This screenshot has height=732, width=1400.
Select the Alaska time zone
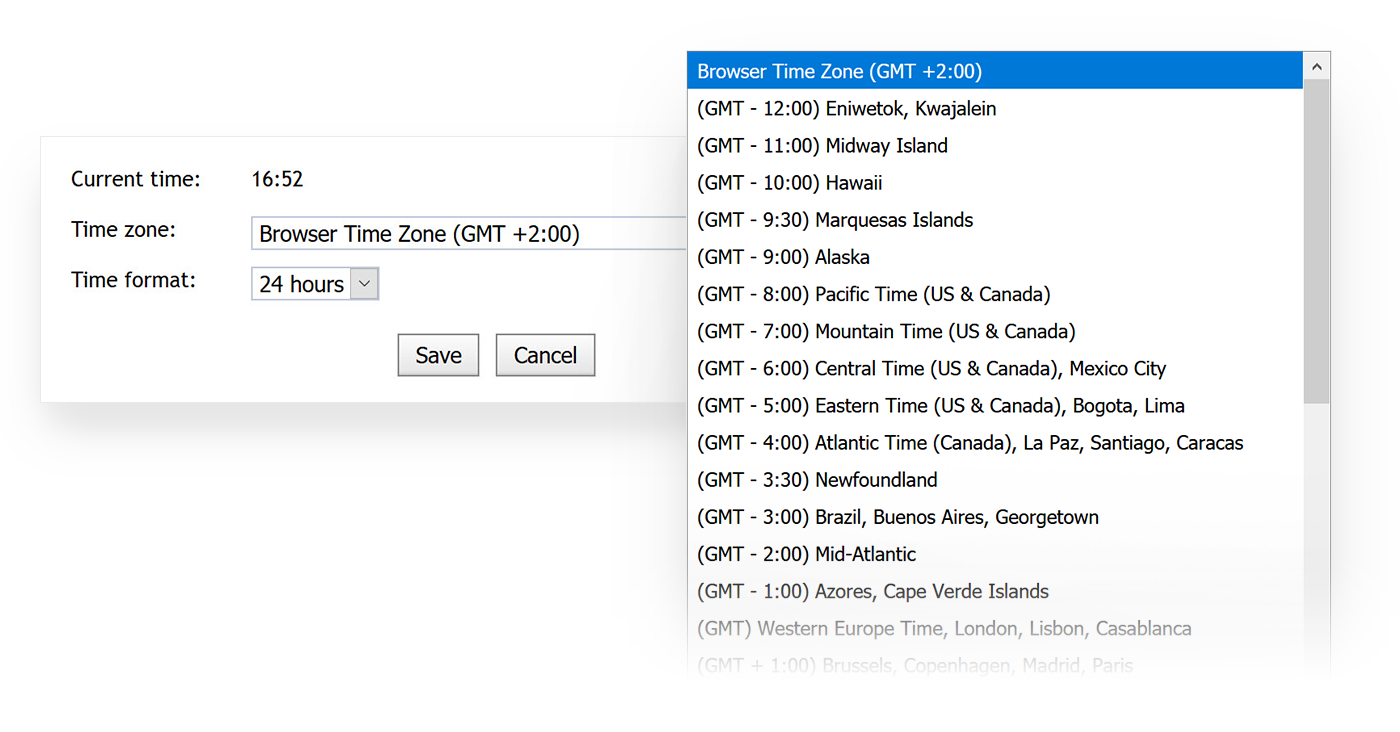[783, 256]
